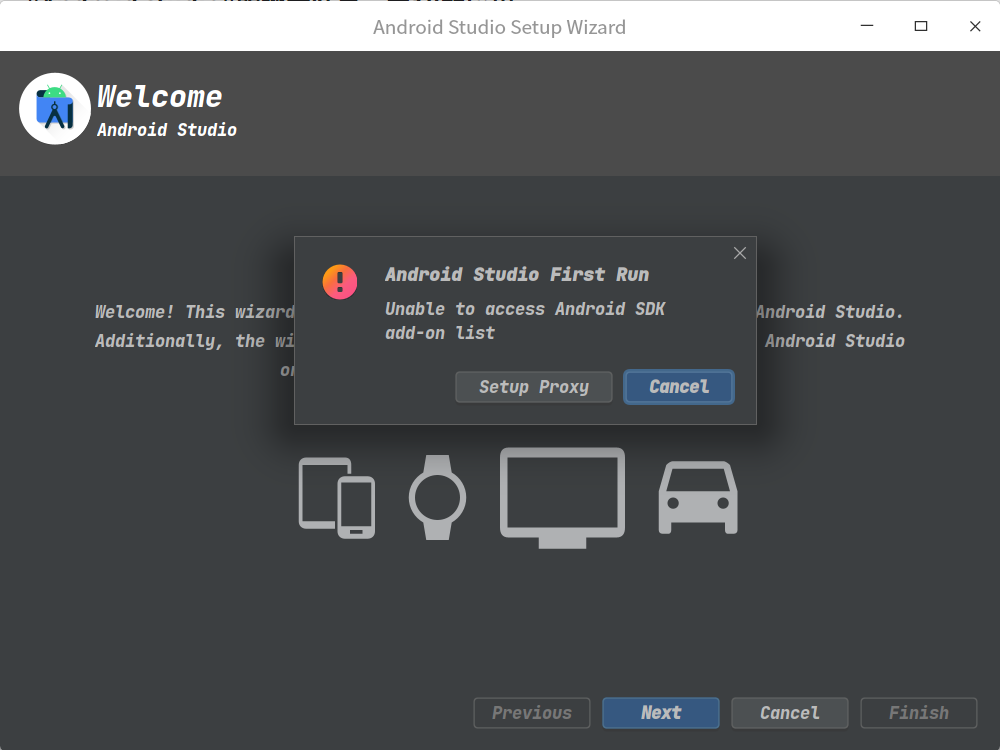Click the 'Welcome' heading text
Screen dimensions: 1000x750
click(x=159, y=97)
